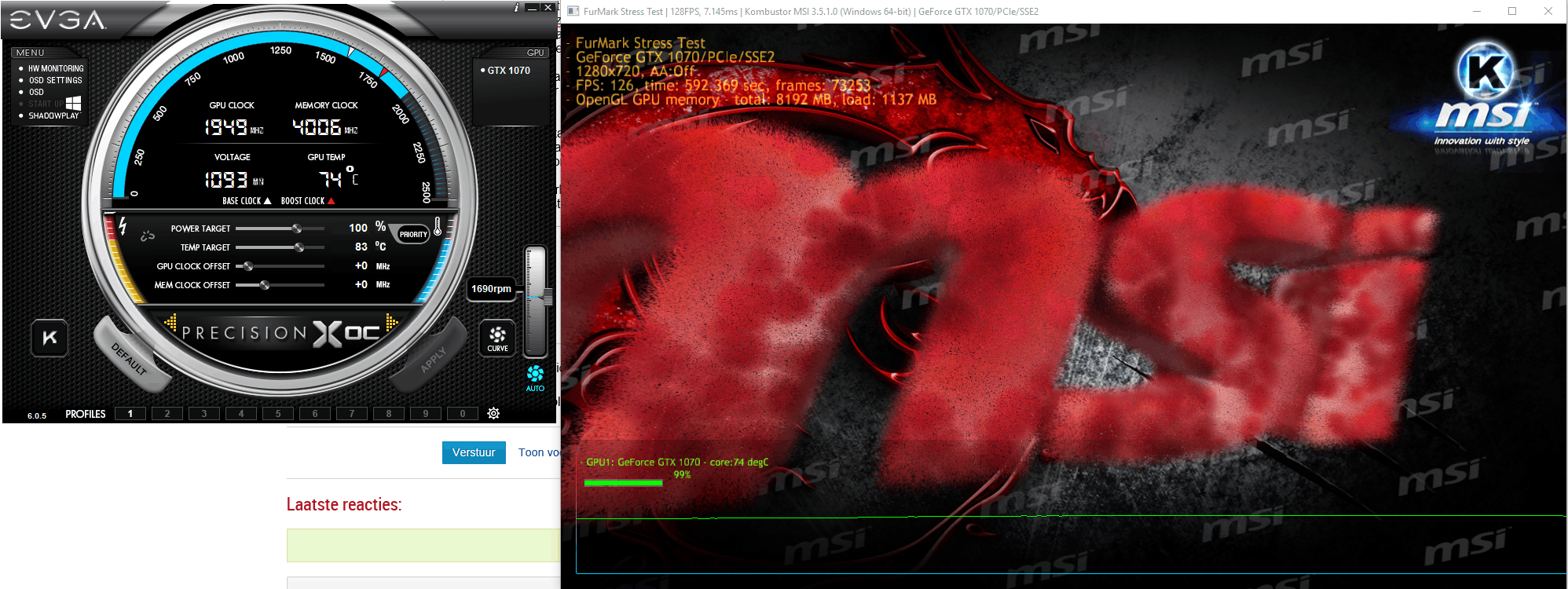
Task: Click the 'GPU1: GeForce GTX 1070' temperature text
Action: coord(677,462)
